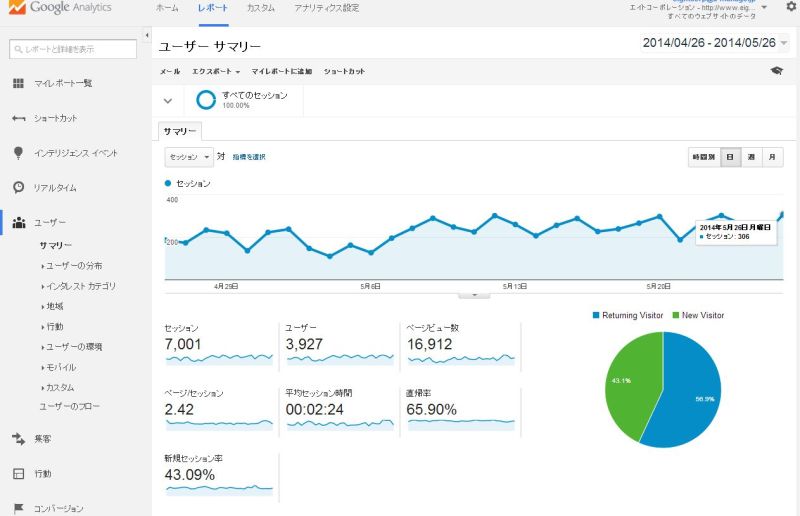Open コンバージョン flag icon in sidebar
The height and width of the screenshot is (516, 800).
click(18, 508)
